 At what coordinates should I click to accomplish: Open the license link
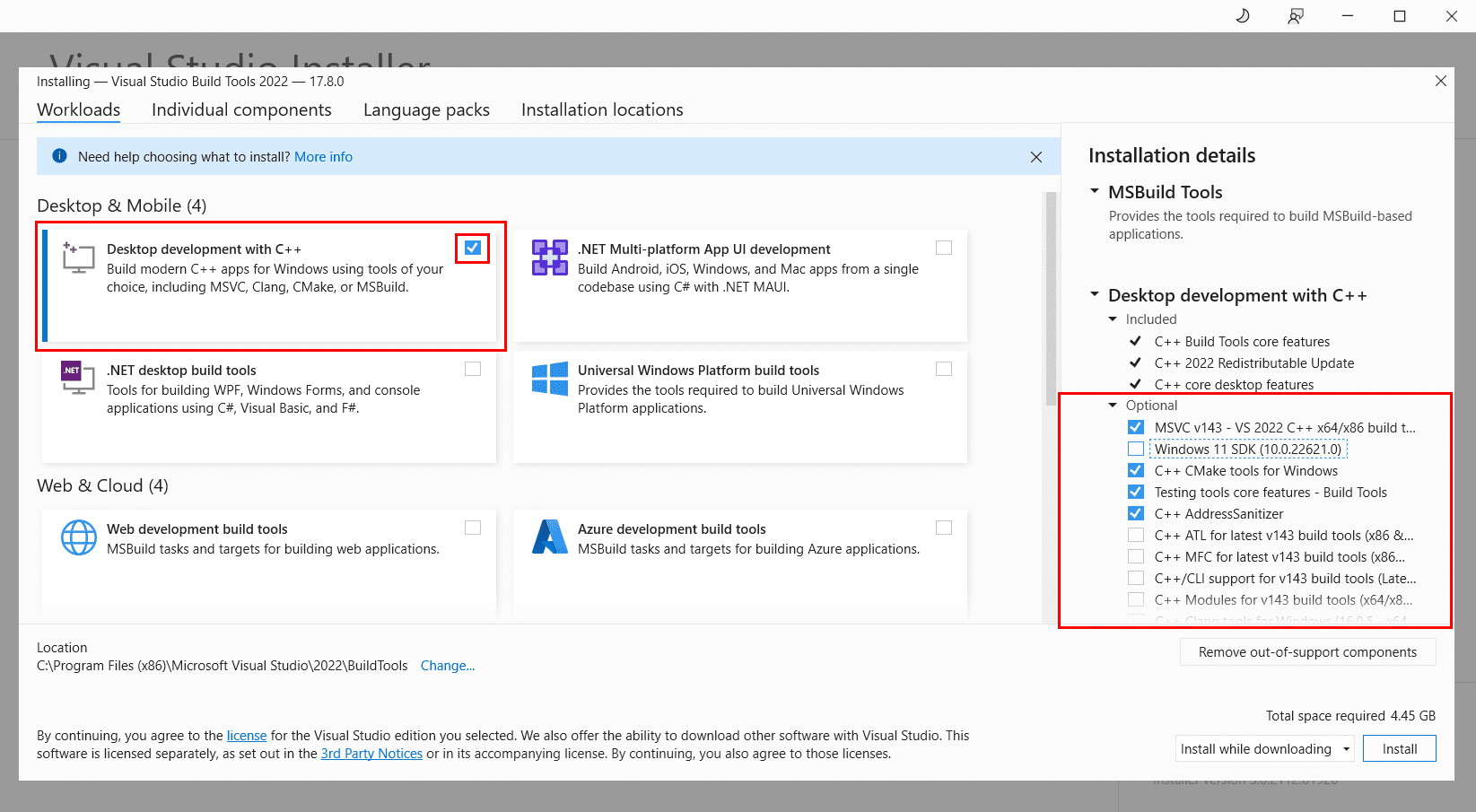pyautogui.click(x=247, y=736)
